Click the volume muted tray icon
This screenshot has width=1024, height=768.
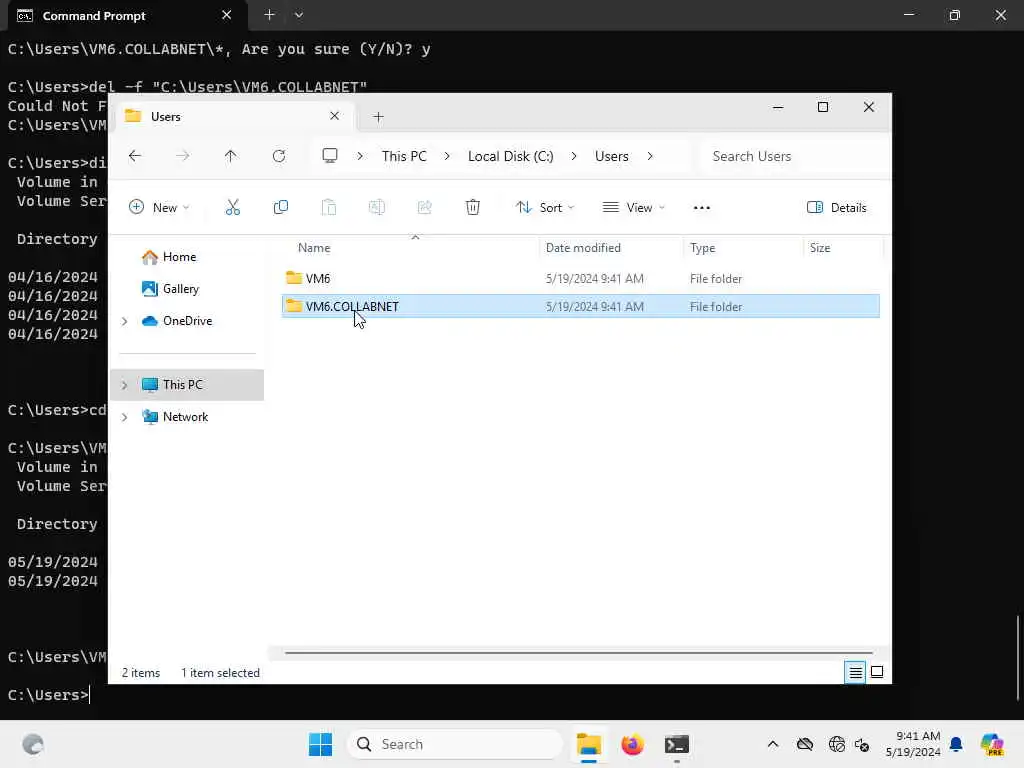[x=862, y=744]
